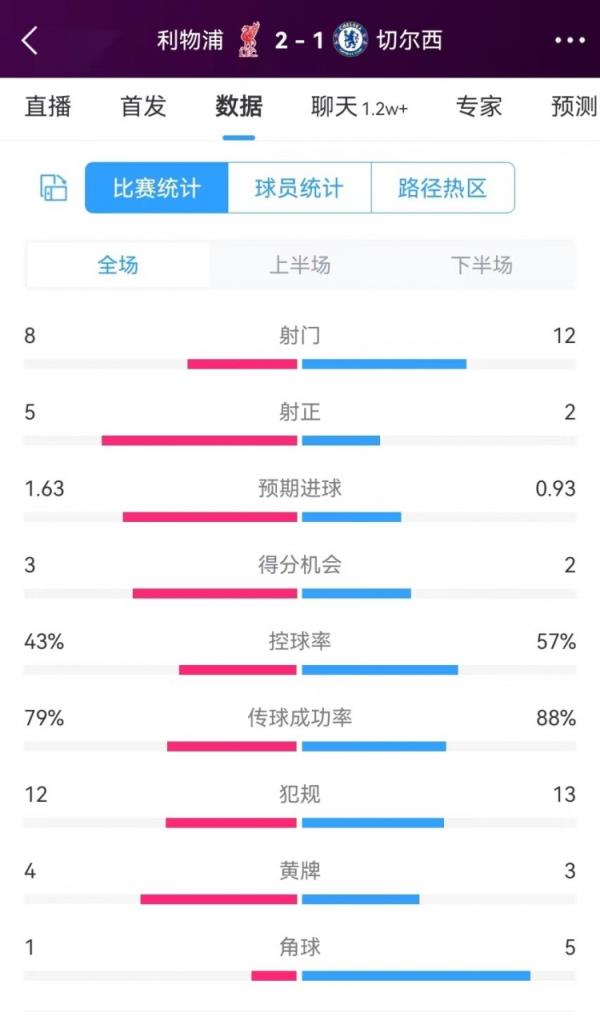Select the 数据 tab
The height and width of the screenshot is (1020, 600).
point(239,106)
